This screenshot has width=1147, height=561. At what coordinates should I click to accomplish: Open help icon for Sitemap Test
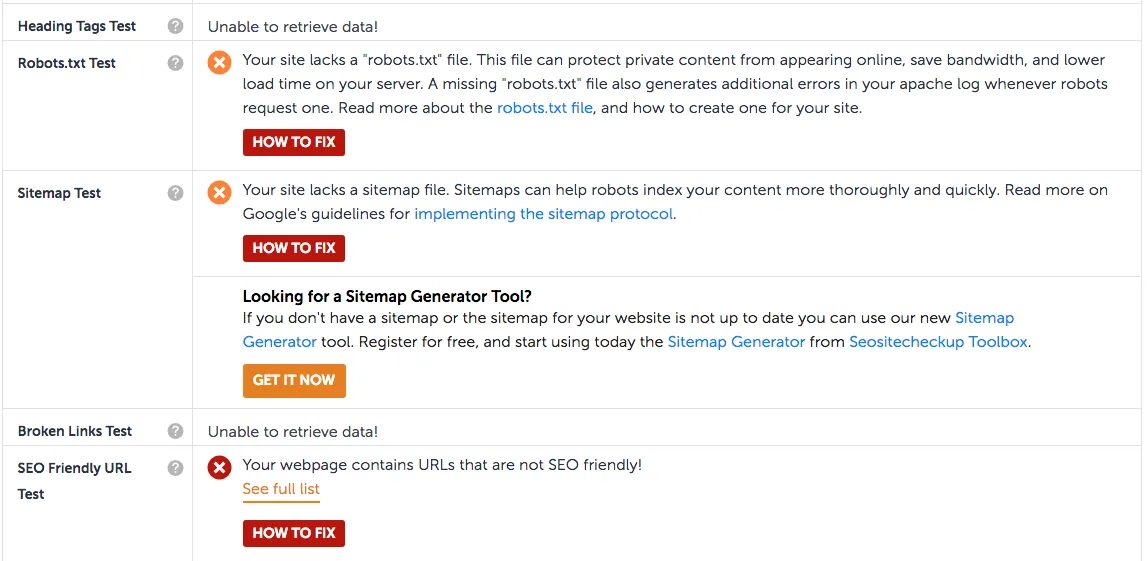coord(175,193)
